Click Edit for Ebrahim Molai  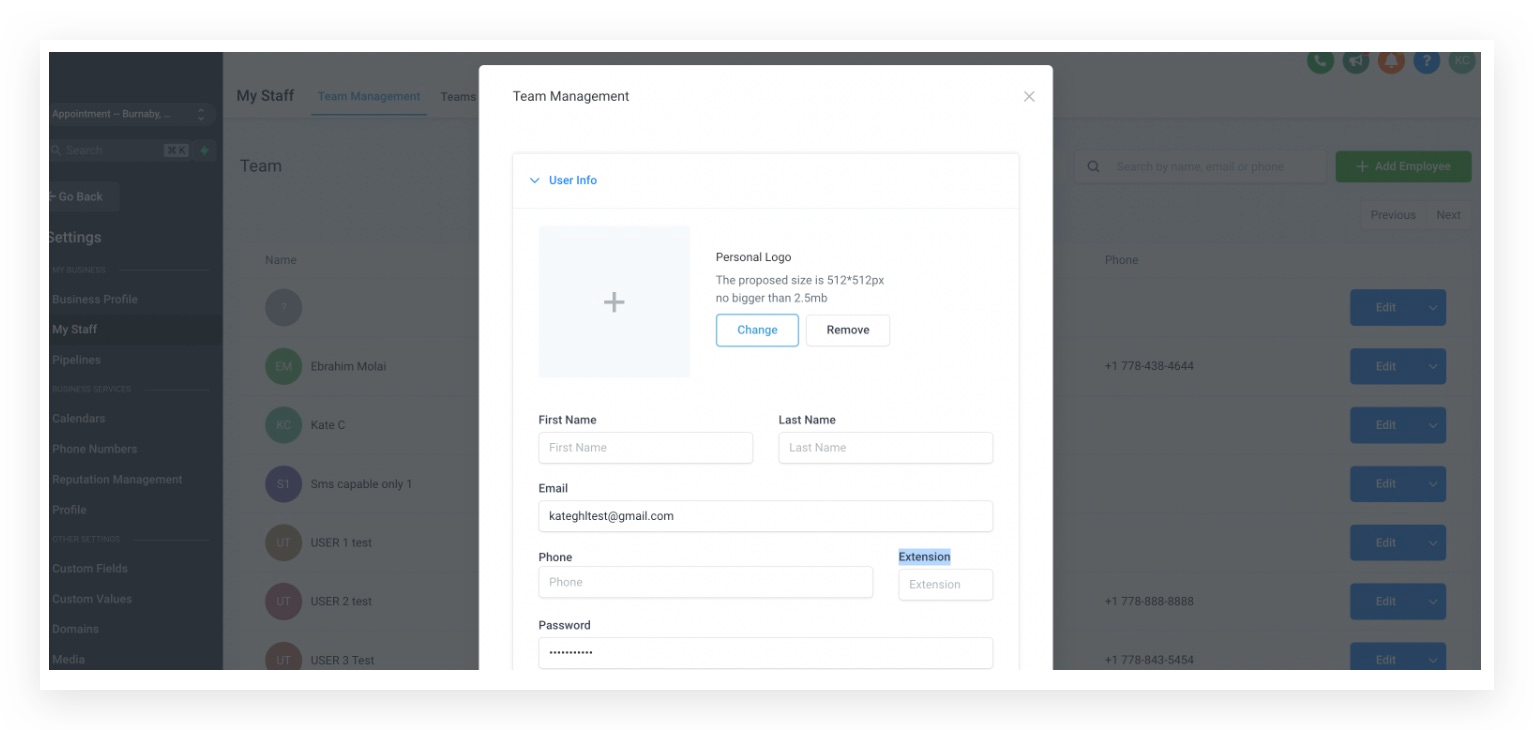click(1385, 366)
